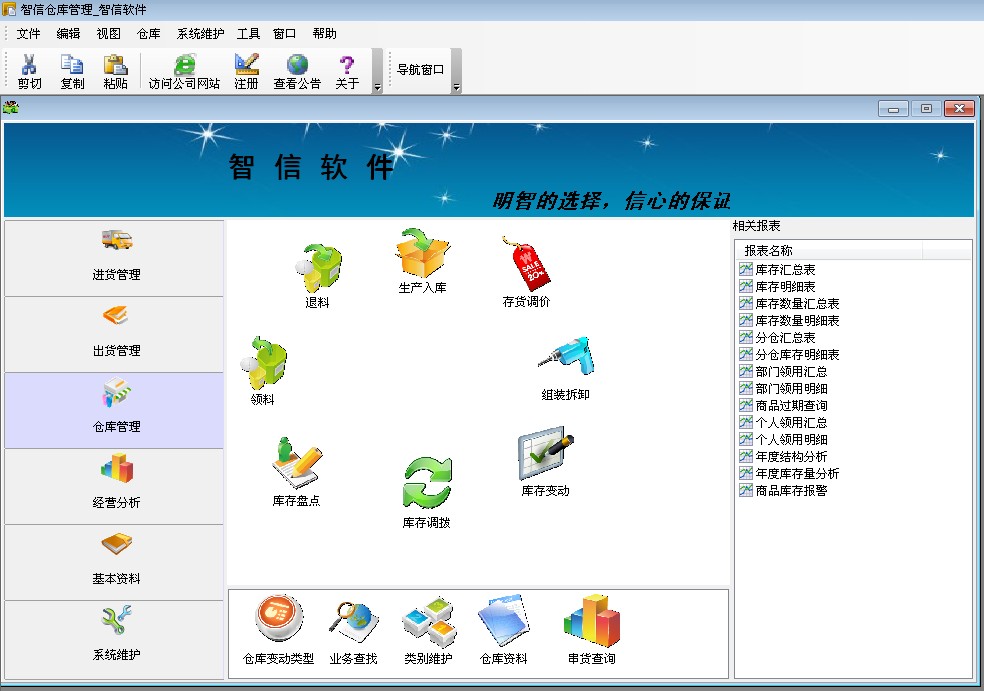
Task: Open the 个人领用汇总 report
Action: coord(783,422)
